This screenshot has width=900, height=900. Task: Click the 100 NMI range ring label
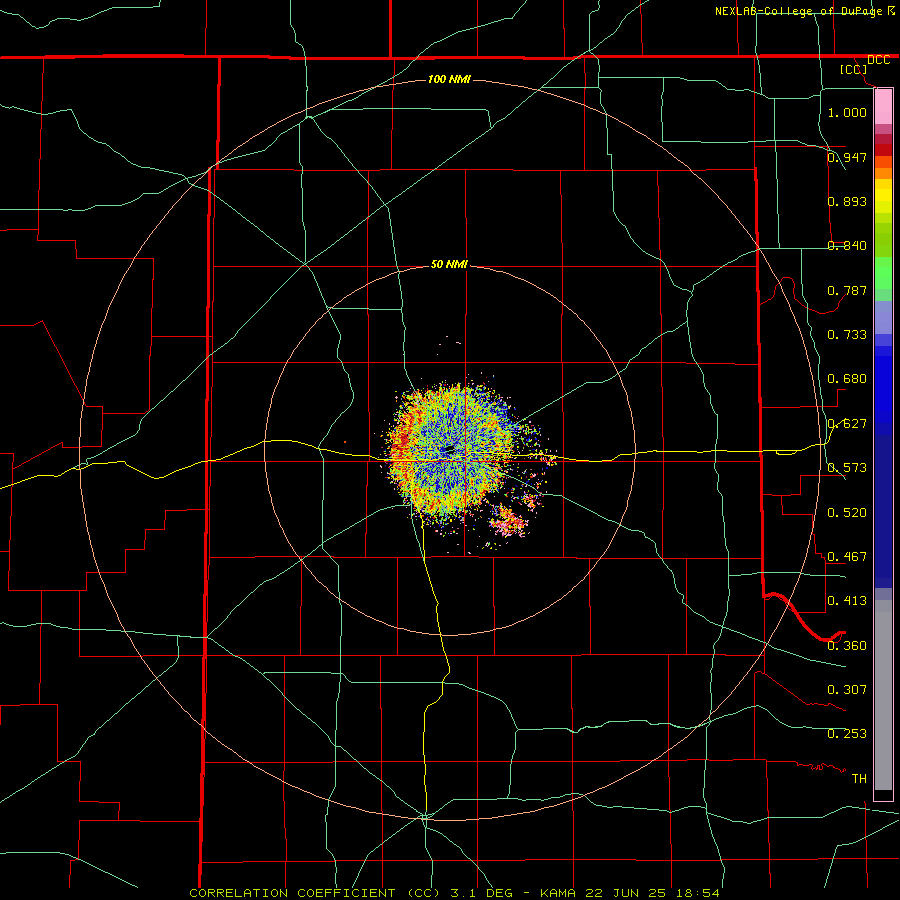click(449, 79)
